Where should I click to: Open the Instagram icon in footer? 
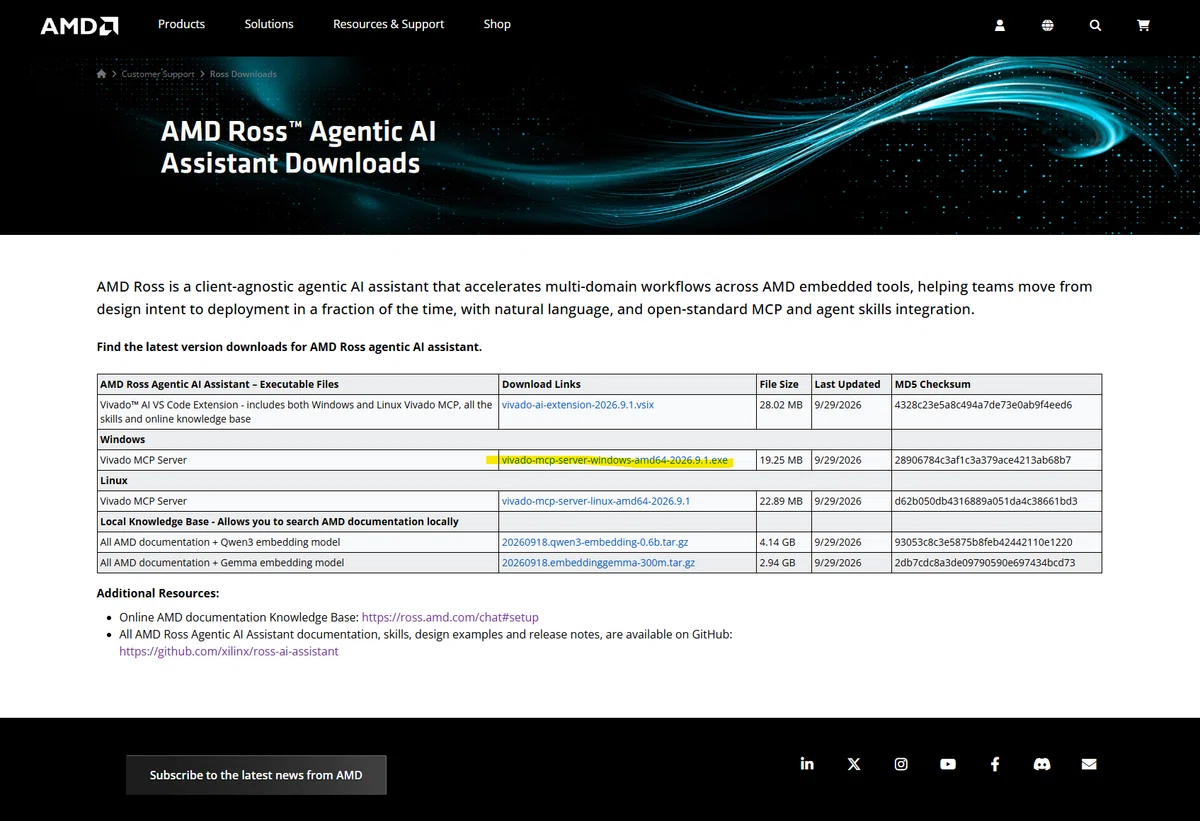click(x=901, y=764)
